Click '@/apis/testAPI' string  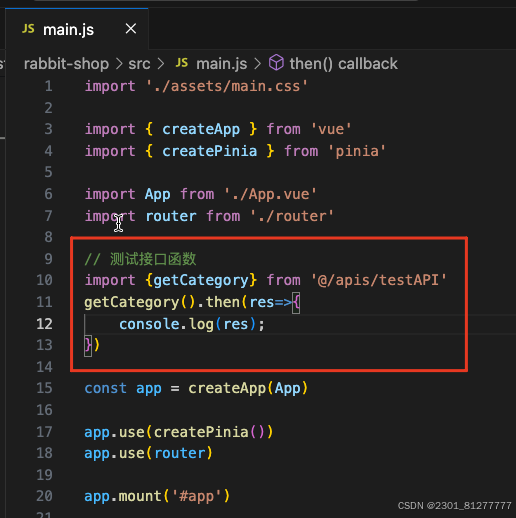click(x=379, y=280)
